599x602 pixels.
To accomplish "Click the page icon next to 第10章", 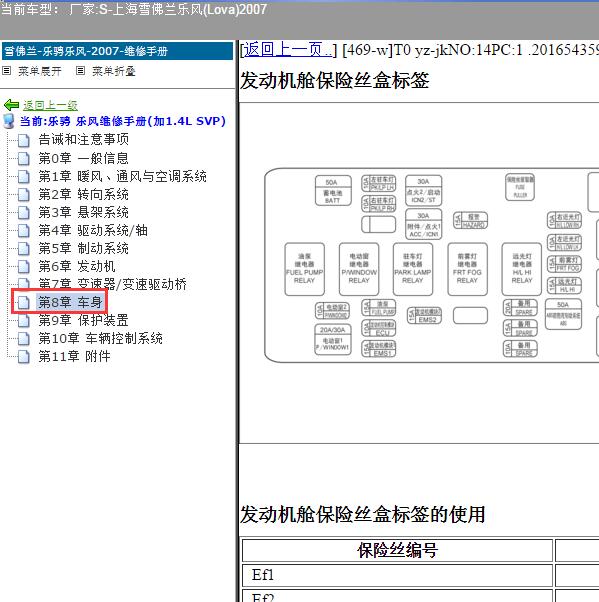I will pyautogui.click(x=24, y=339).
